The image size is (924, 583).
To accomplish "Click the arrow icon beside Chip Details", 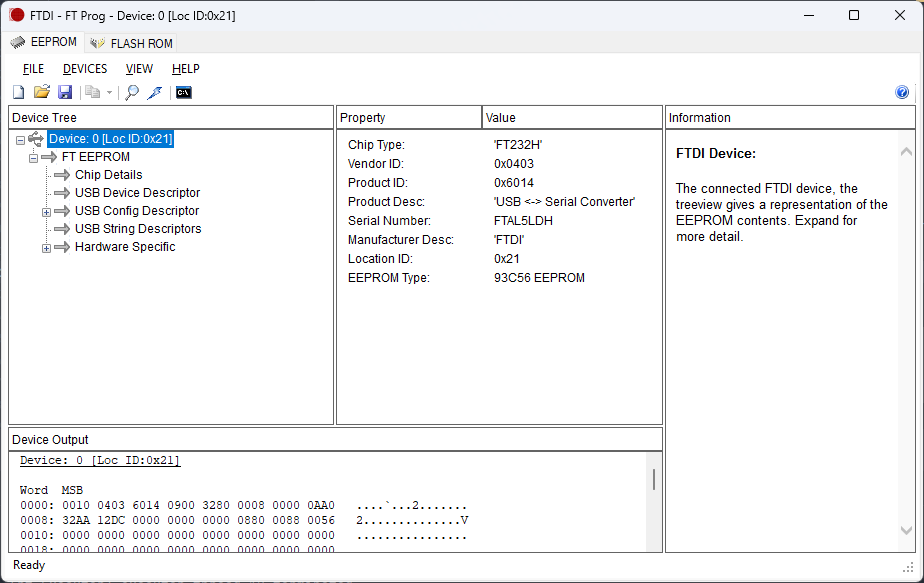I will pos(62,175).
